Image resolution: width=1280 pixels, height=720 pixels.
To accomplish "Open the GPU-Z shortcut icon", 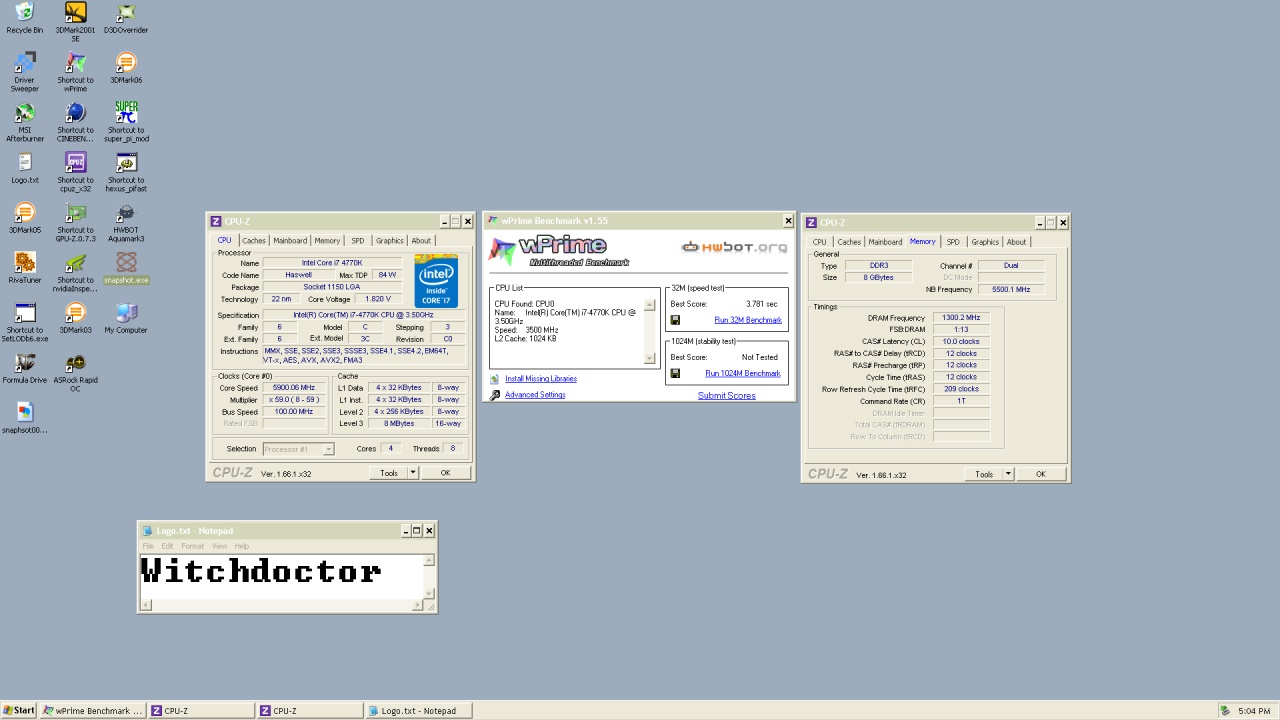I will tap(75, 214).
